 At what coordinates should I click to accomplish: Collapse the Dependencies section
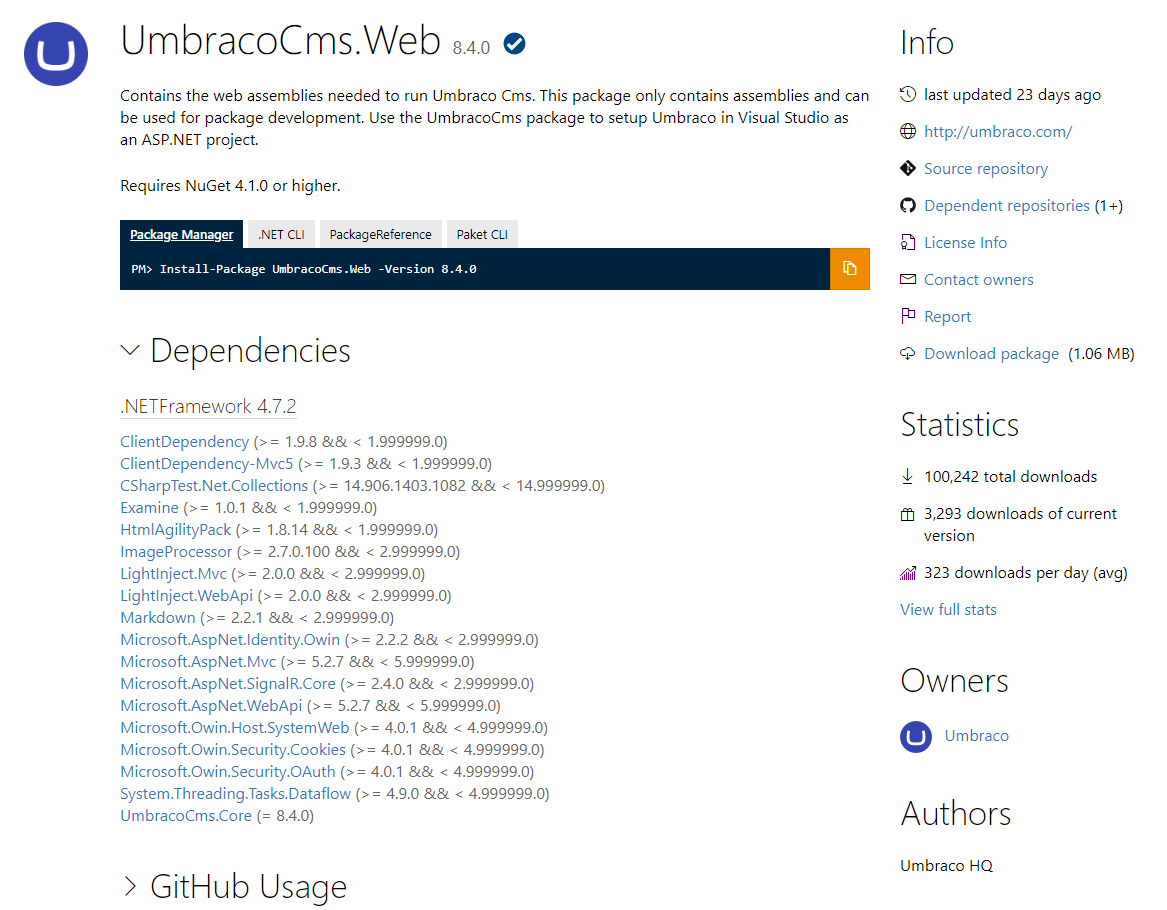coord(130,350)
